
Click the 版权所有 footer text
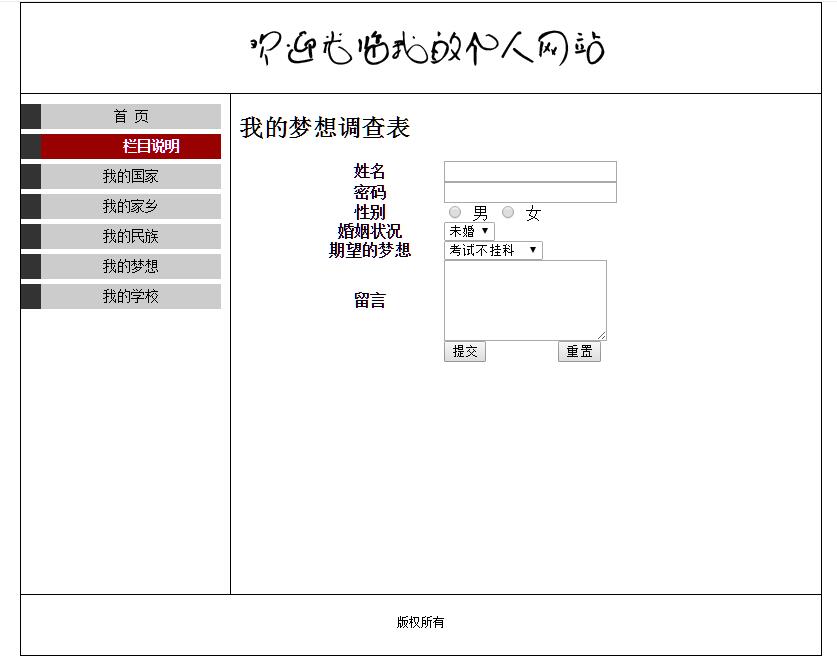pos(420,622)
